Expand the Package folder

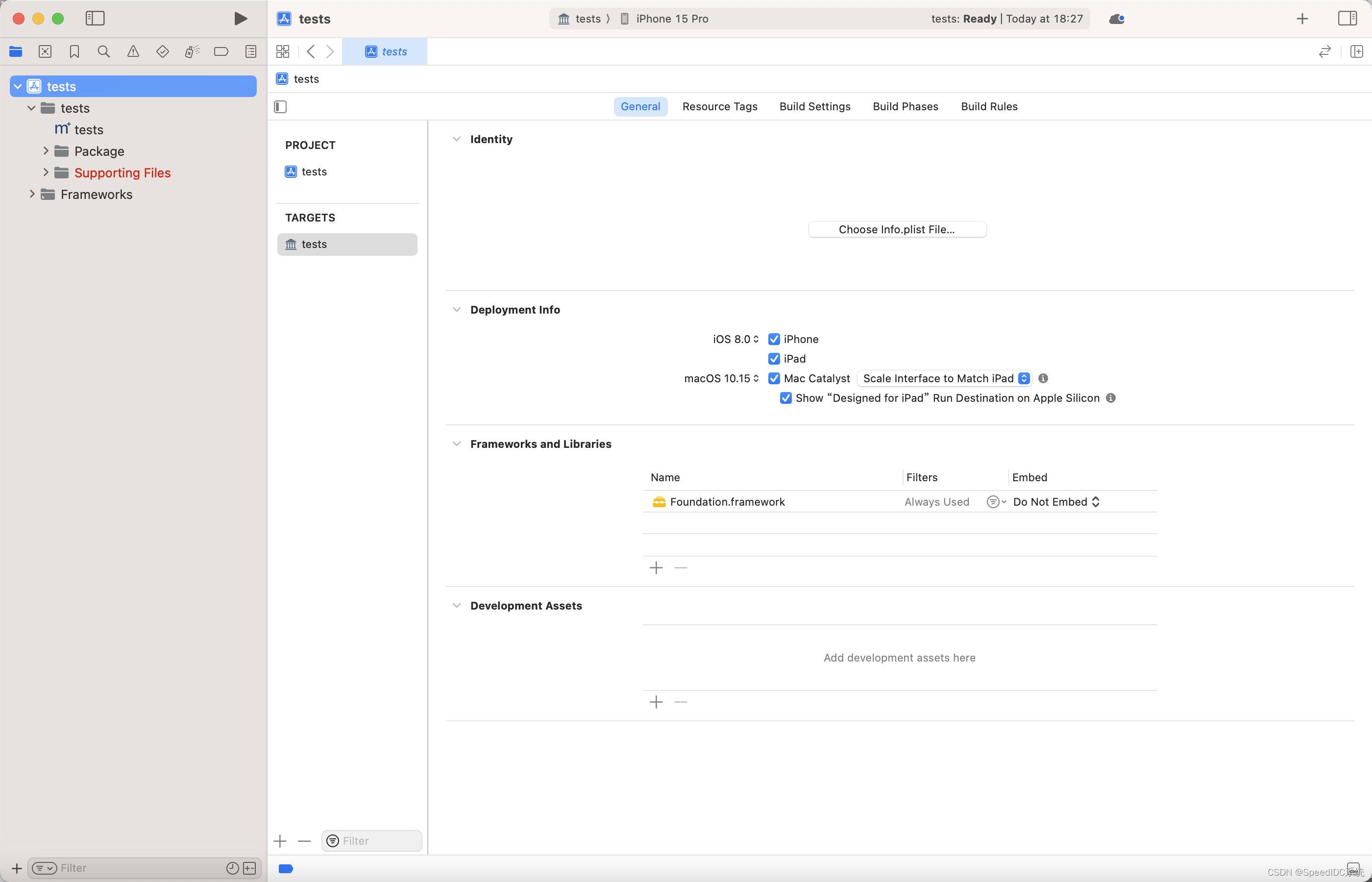(x=46, y=150)
